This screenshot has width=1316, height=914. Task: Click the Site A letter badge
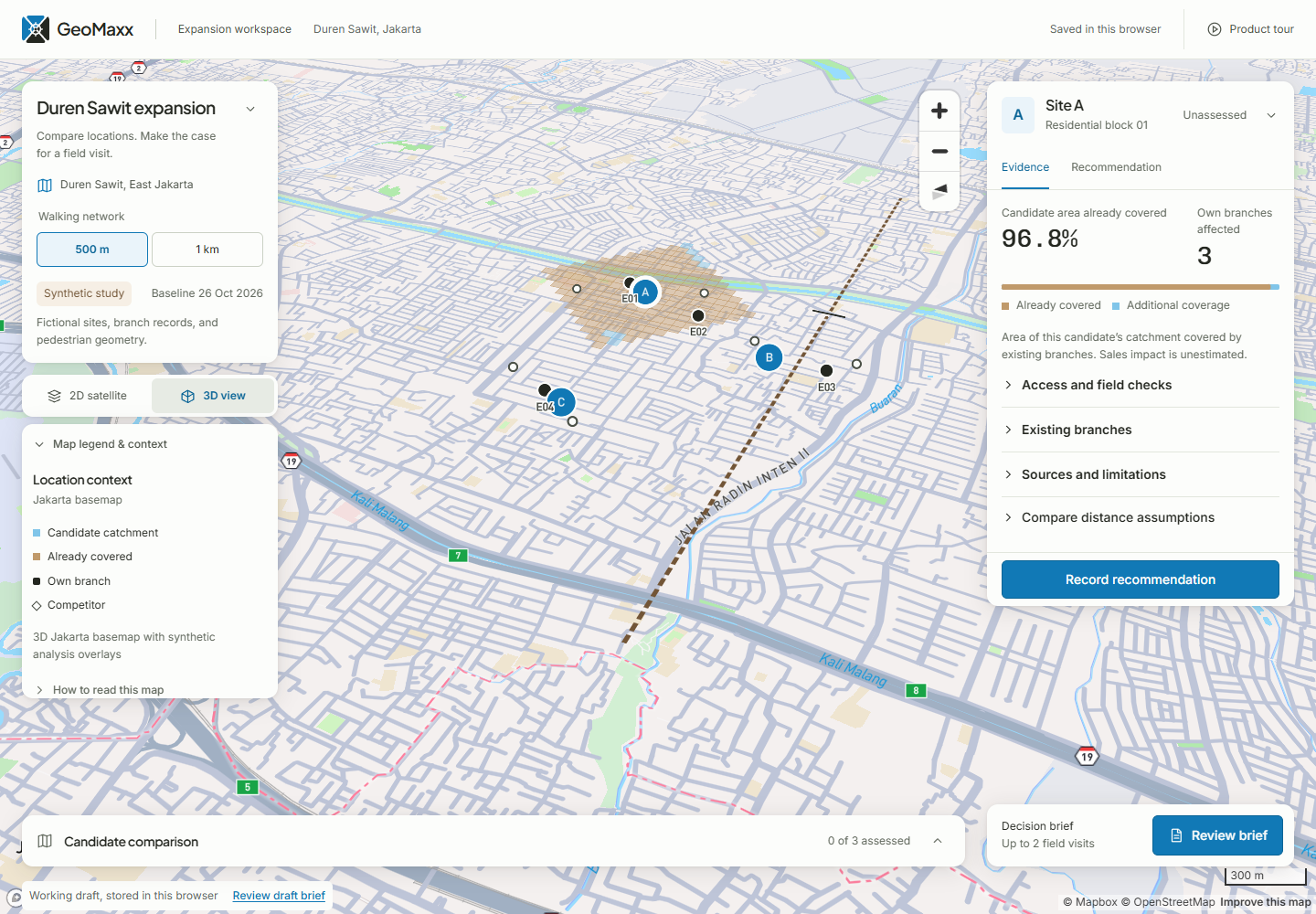(1018, 115)
